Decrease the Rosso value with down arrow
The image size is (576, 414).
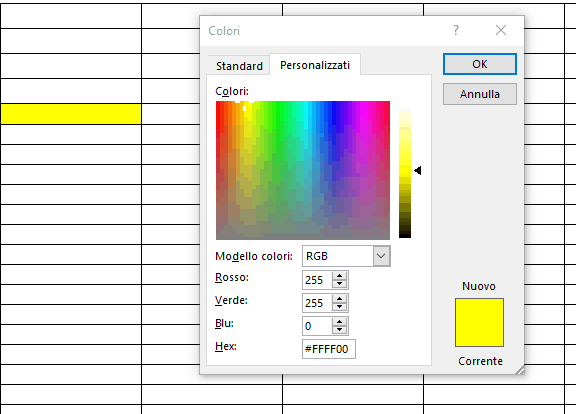(x=339, y=284)
